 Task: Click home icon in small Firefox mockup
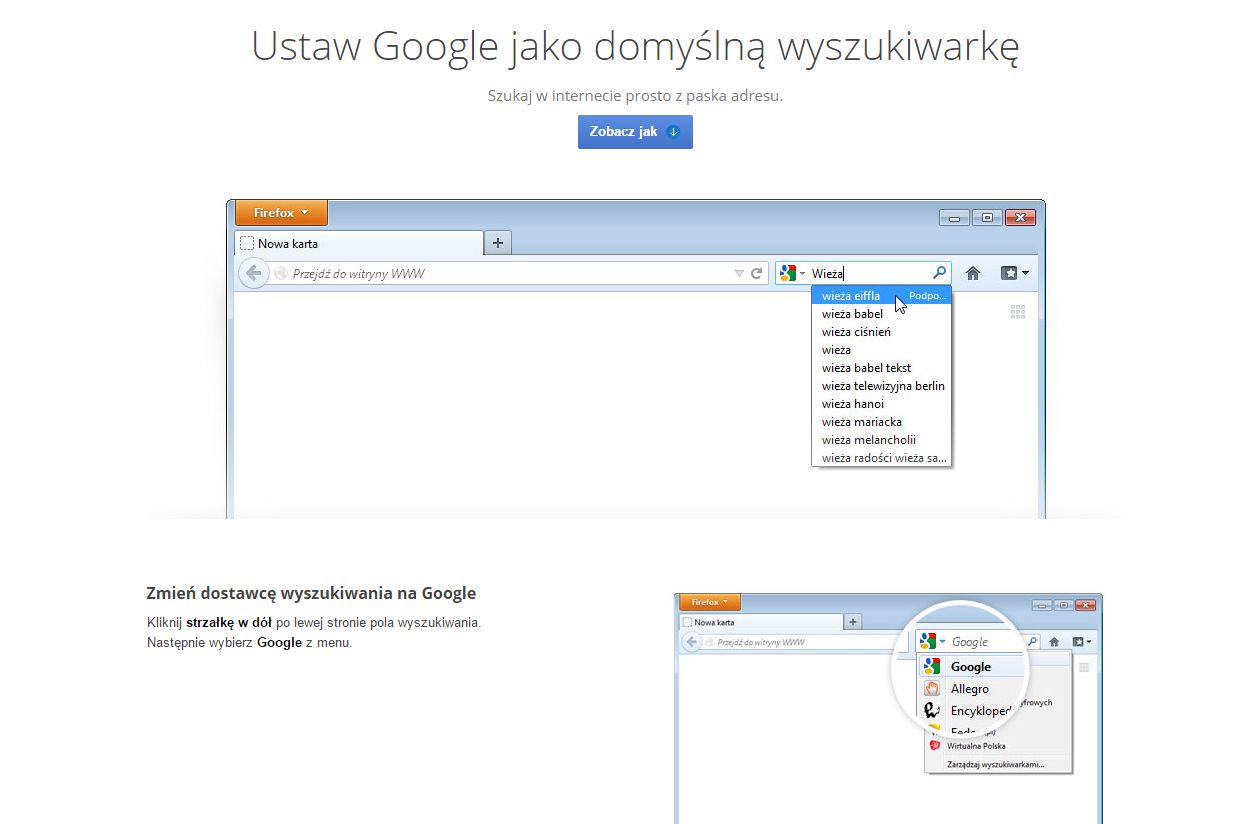coord(1054,642)
